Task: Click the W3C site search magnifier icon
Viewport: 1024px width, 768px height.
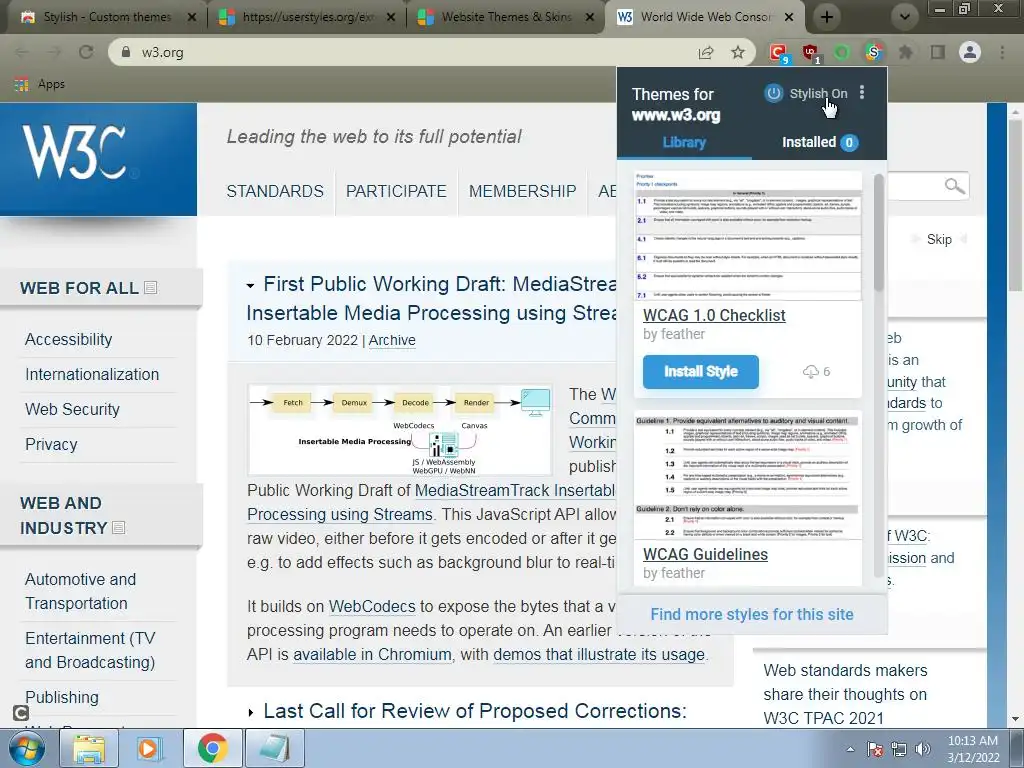Action: click(954, 186)
